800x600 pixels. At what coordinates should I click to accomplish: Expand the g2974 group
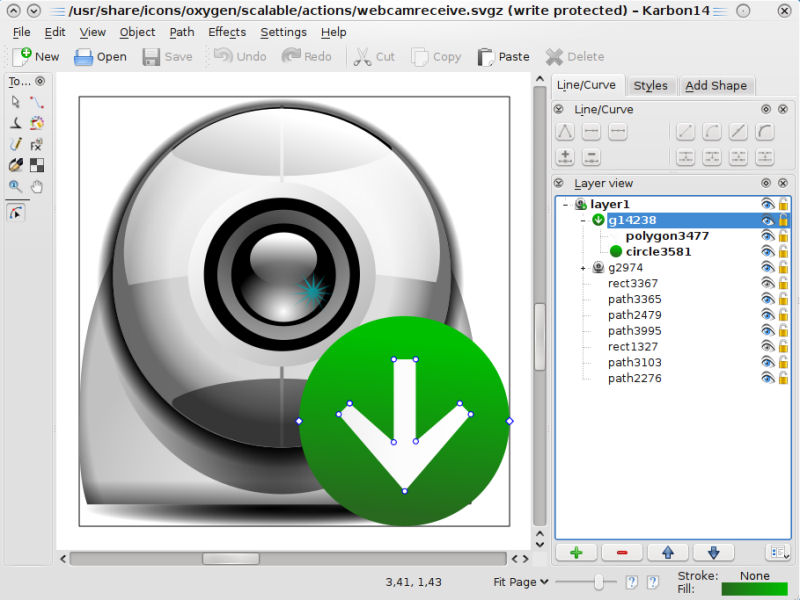pos(583,267)
